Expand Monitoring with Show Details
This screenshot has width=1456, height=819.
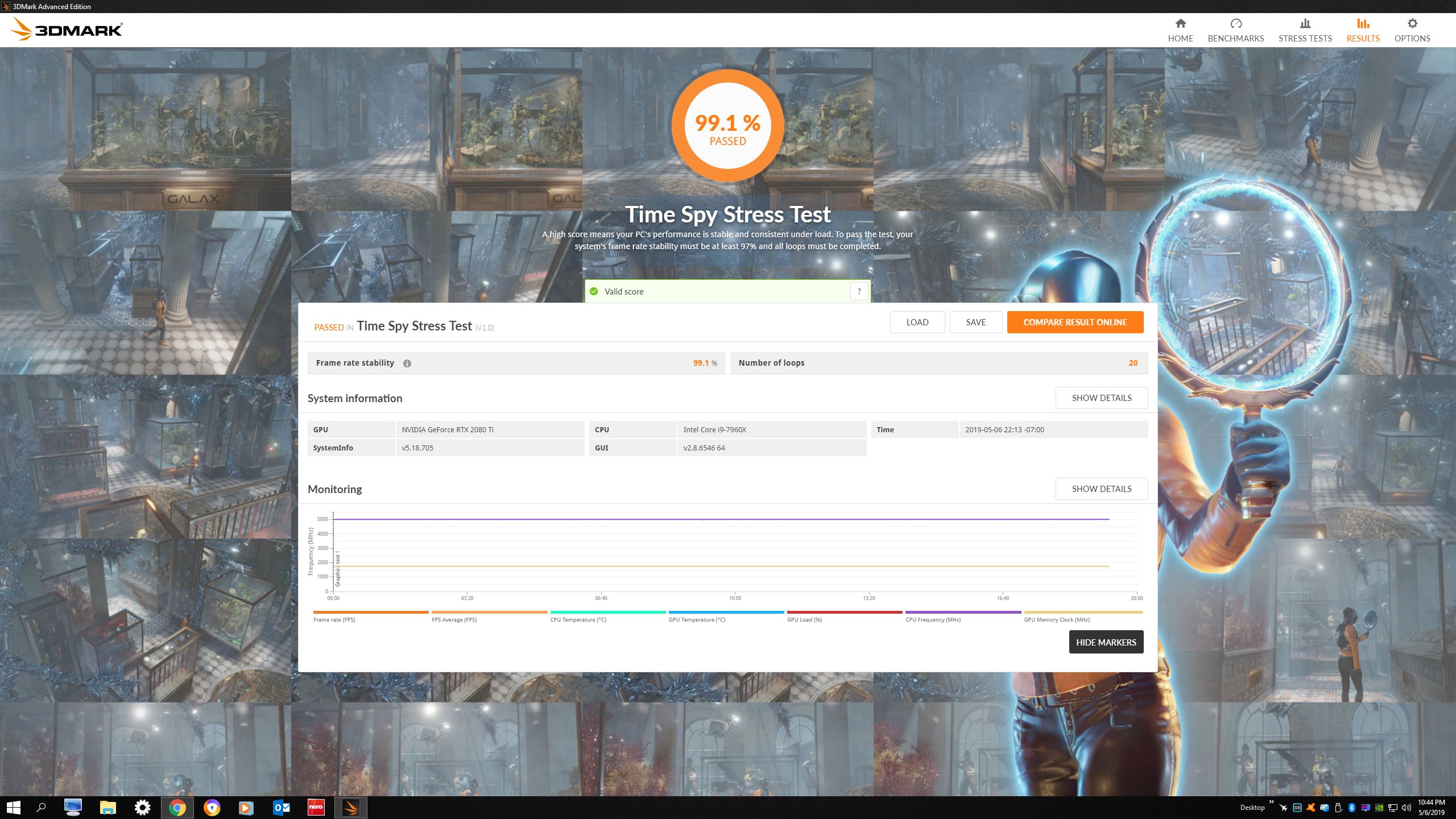pyautogui.click(x=1101, y=489)
